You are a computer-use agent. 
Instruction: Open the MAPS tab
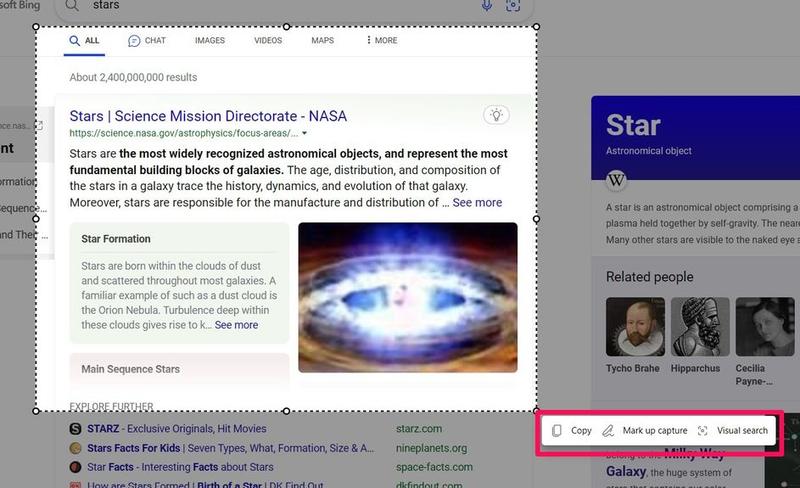click(x=322, y=40)
